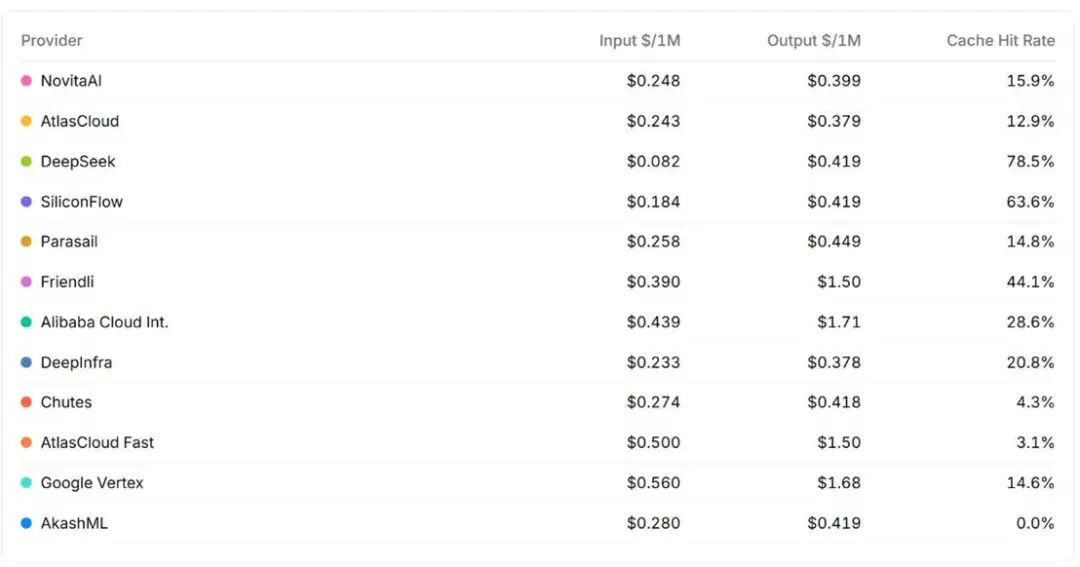The width and height of the screenshot is (1080, 567).
Task: Click the yellow dot beside AtlasCloud
Action: (27, 121)
